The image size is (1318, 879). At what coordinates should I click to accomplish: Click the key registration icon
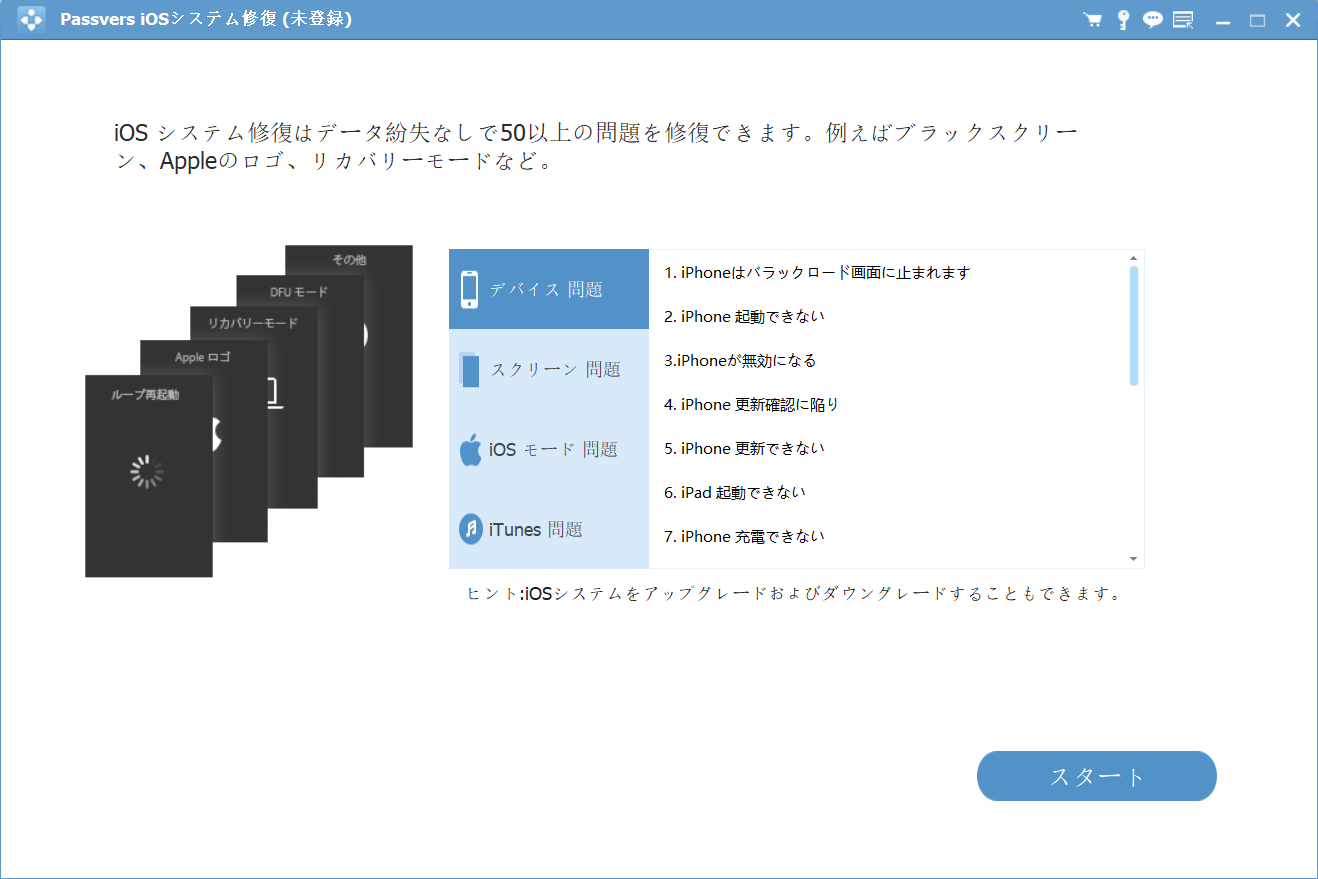coord(1123,20)
